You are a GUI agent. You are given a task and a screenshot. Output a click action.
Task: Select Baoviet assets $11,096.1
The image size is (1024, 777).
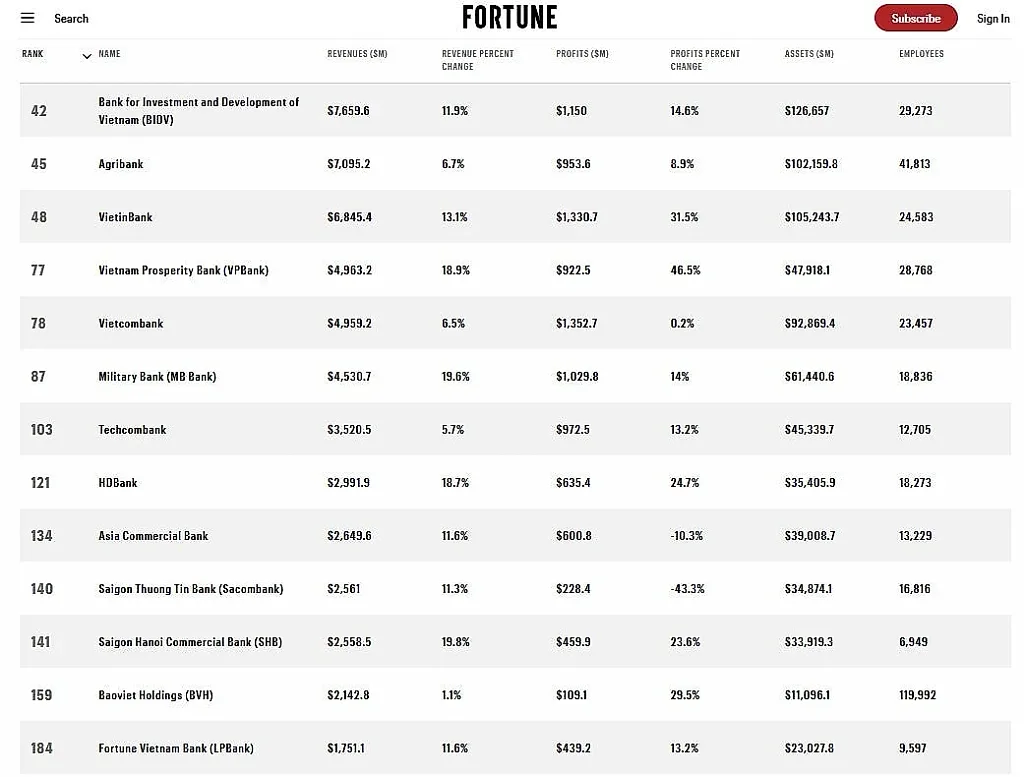[x=807, y=695]
